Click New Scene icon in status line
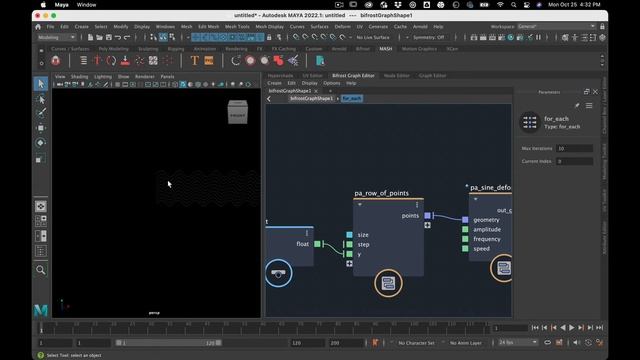Screen dimensions: 640x360 click(90, 37)
